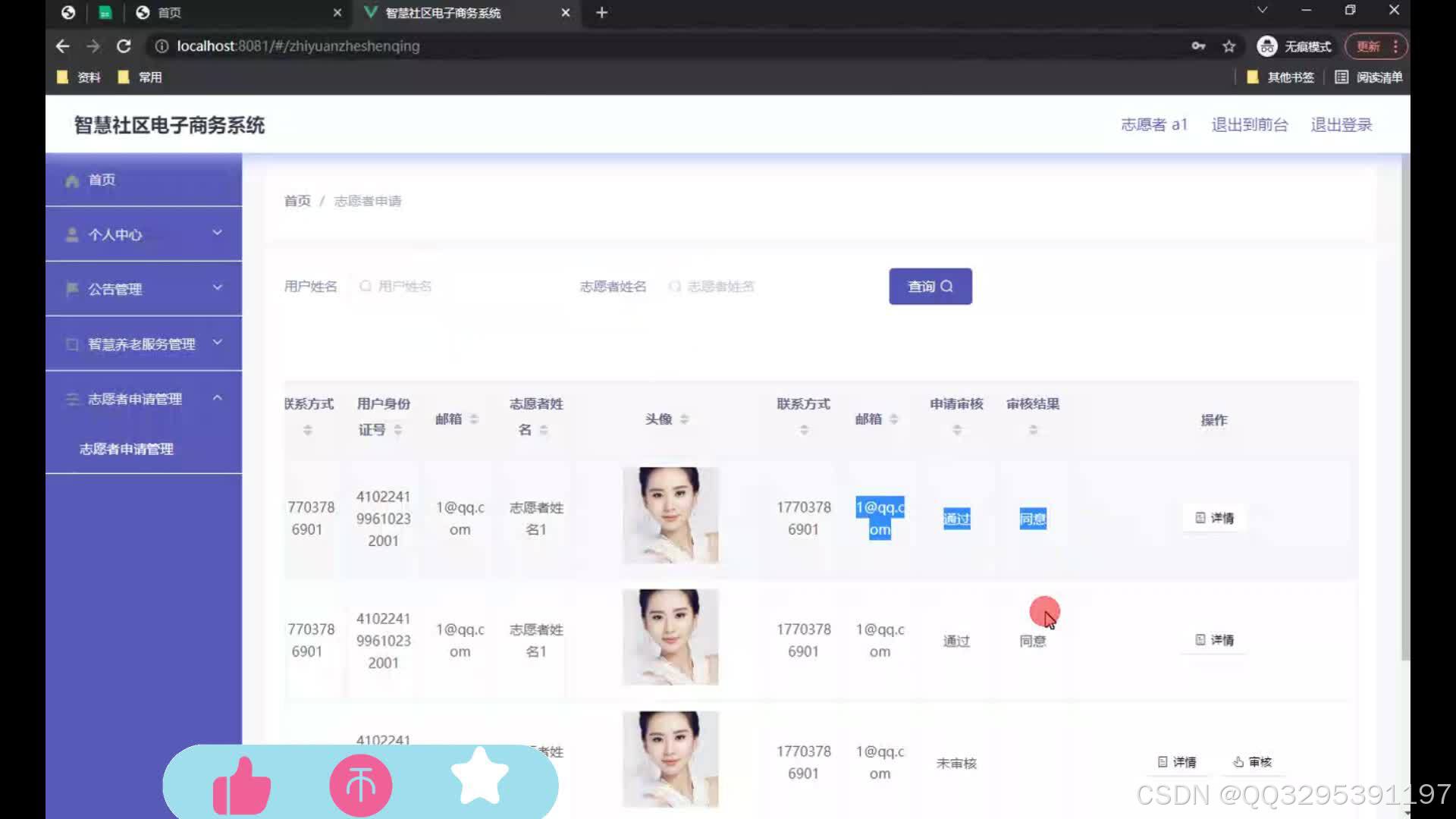
Task: Expand 公告管理 sidebar menu
Action: click(x=144, y=289)
